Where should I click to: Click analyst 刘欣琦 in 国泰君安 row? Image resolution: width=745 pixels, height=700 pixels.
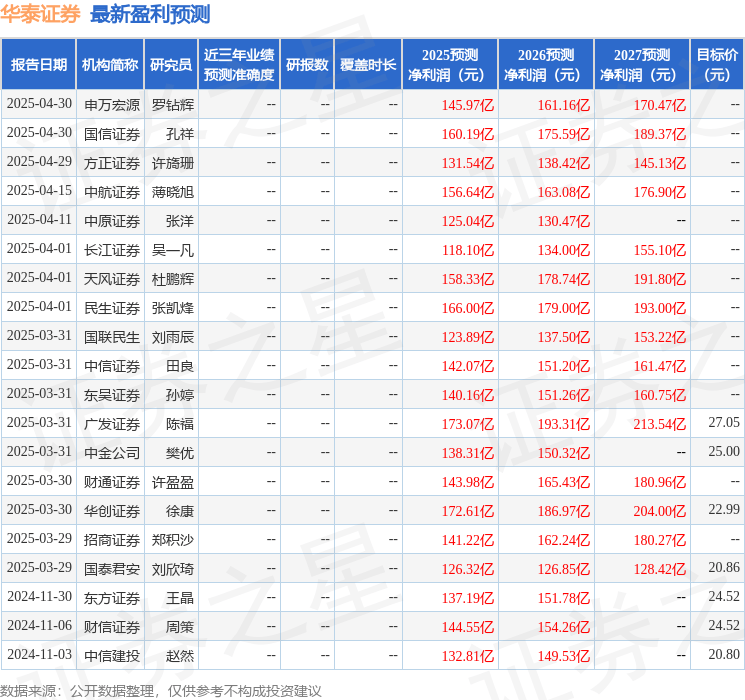pyautogui.click(x=173, y=568)
